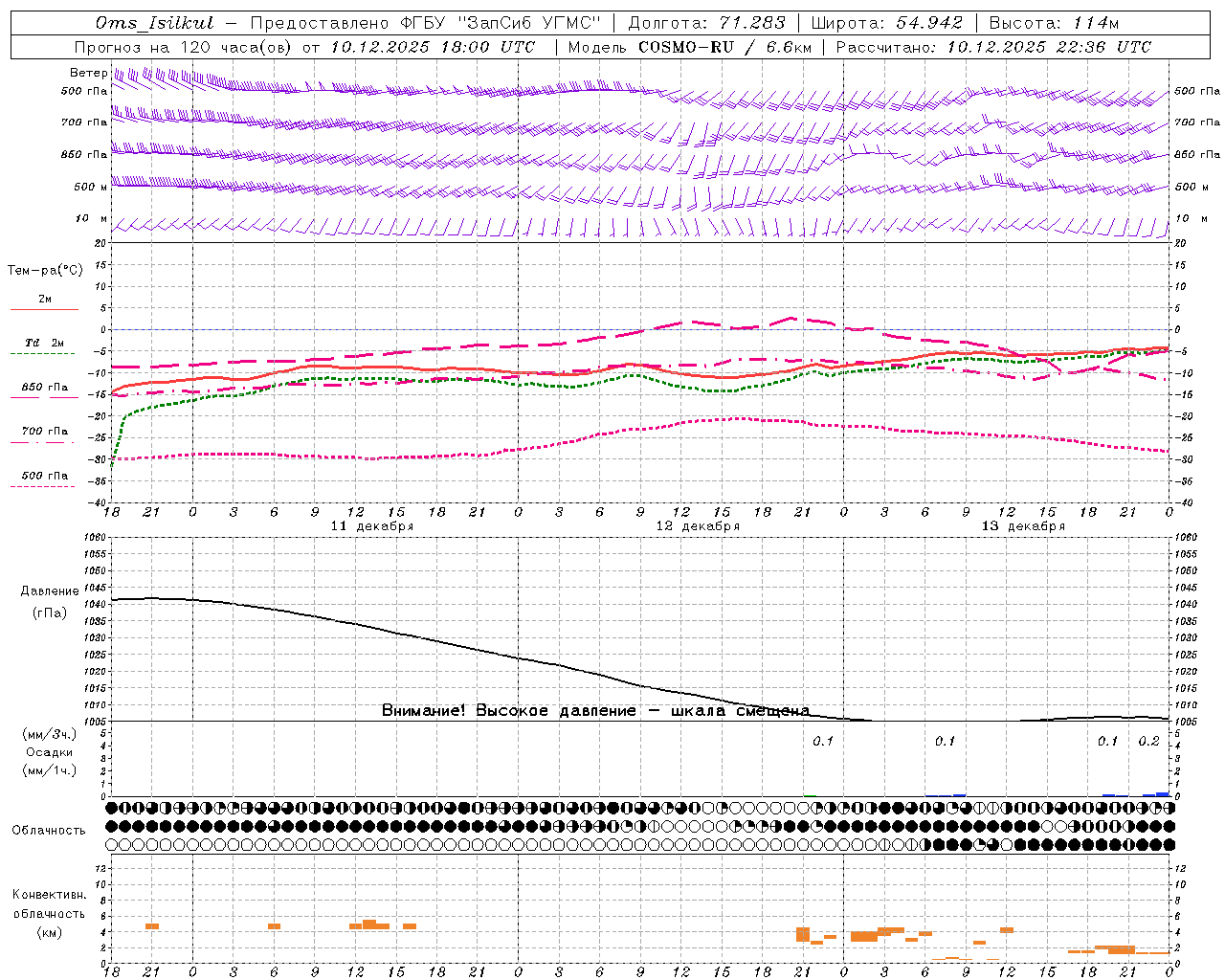Select the elevation text Высота: 114м
The height and width of the screenshot is (980, 1225).
point(1053,23)
